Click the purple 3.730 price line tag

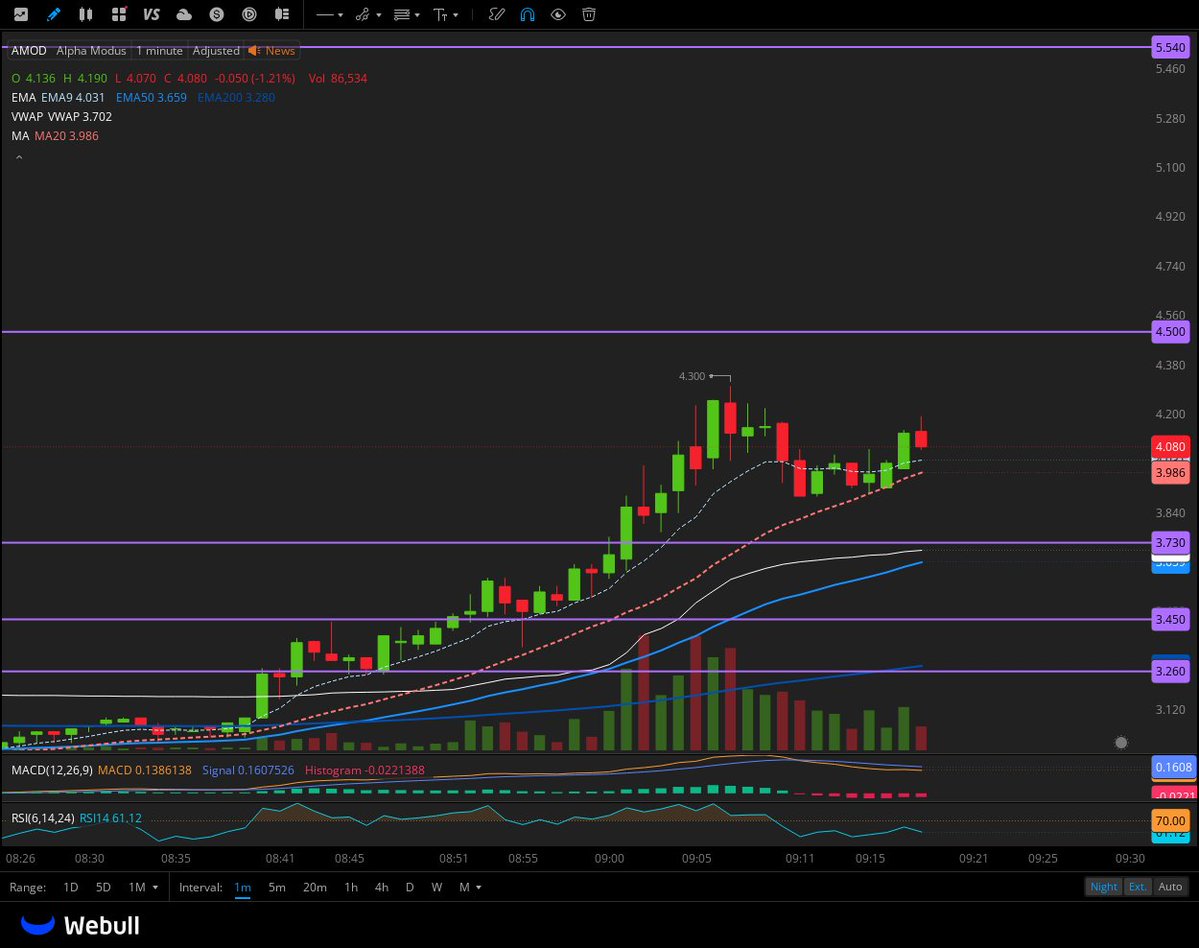(1170, 543)
